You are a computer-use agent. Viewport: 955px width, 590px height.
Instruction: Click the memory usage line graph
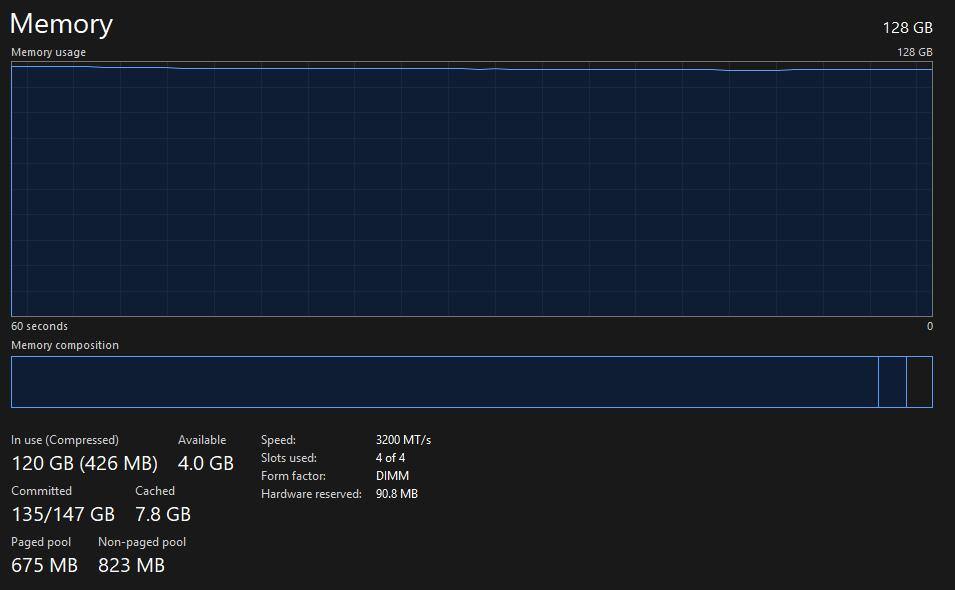[x=471, y=190]
